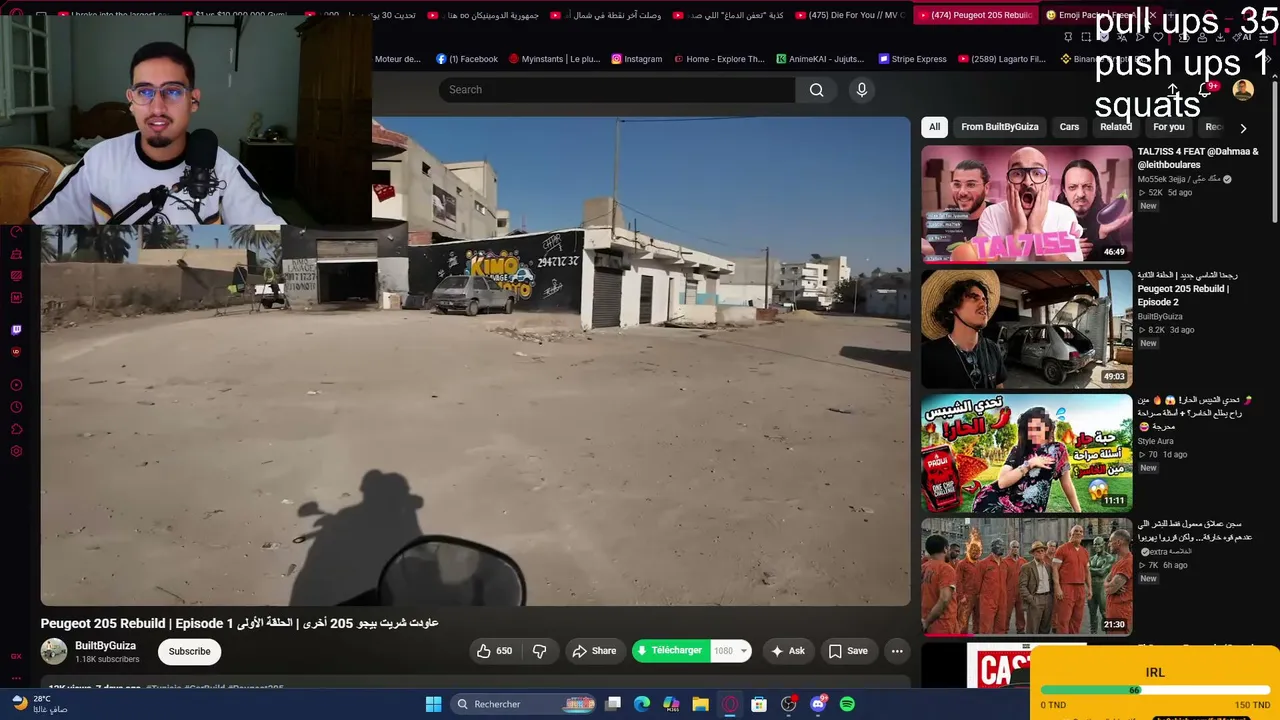Image resolution: width=1280 pixels, height=720 pixels.
Task: Open the Facebook bookmark
Action: (467, 59)
